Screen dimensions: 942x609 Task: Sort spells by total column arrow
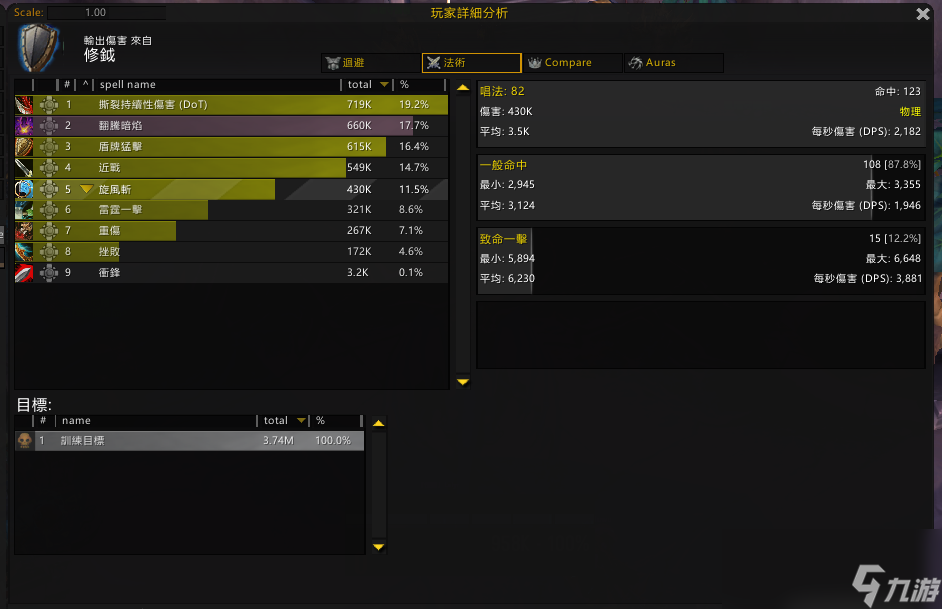pyautogui.click(x=384, y=85)
